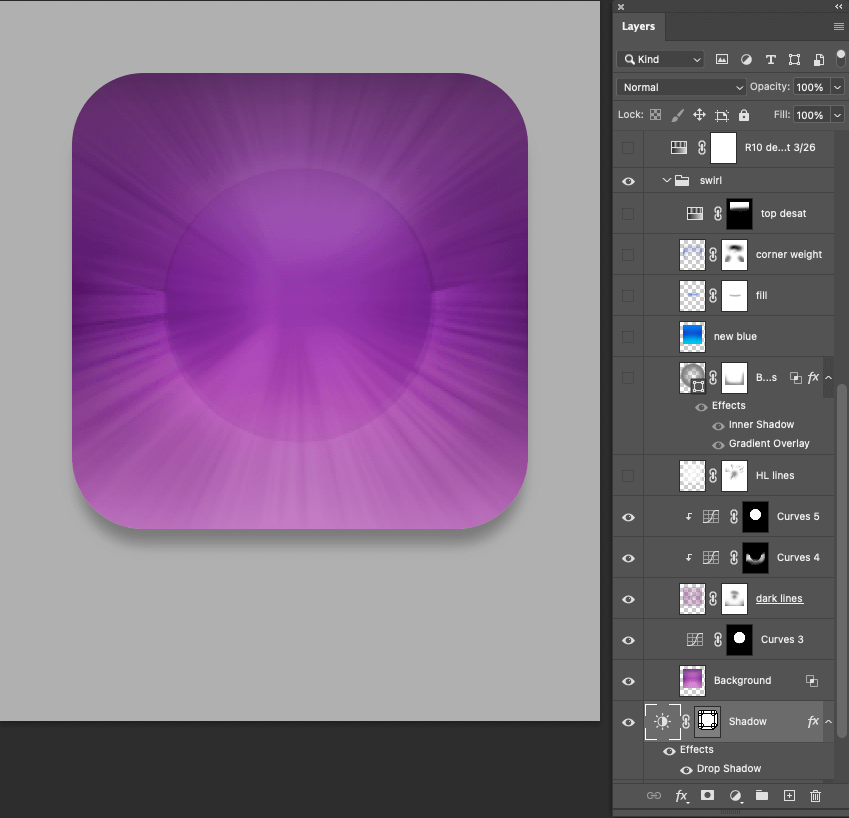Hide the Background layer

pyautogui.click(x=628, y=681)
